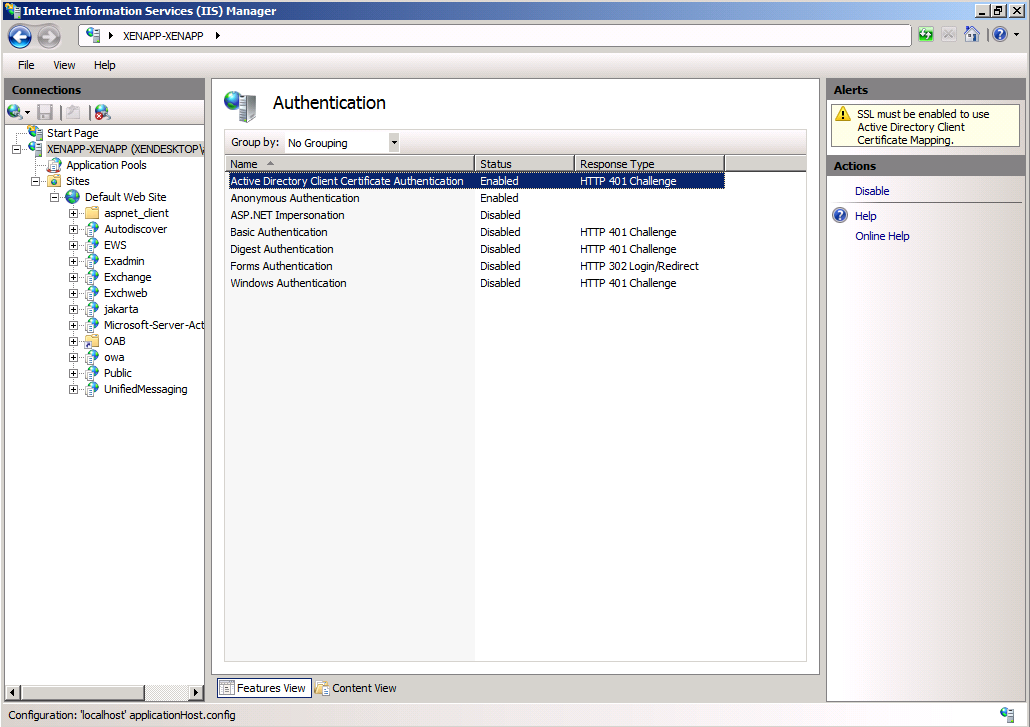
Task: Expand the jakarta tree node
Action: (74, 309)
